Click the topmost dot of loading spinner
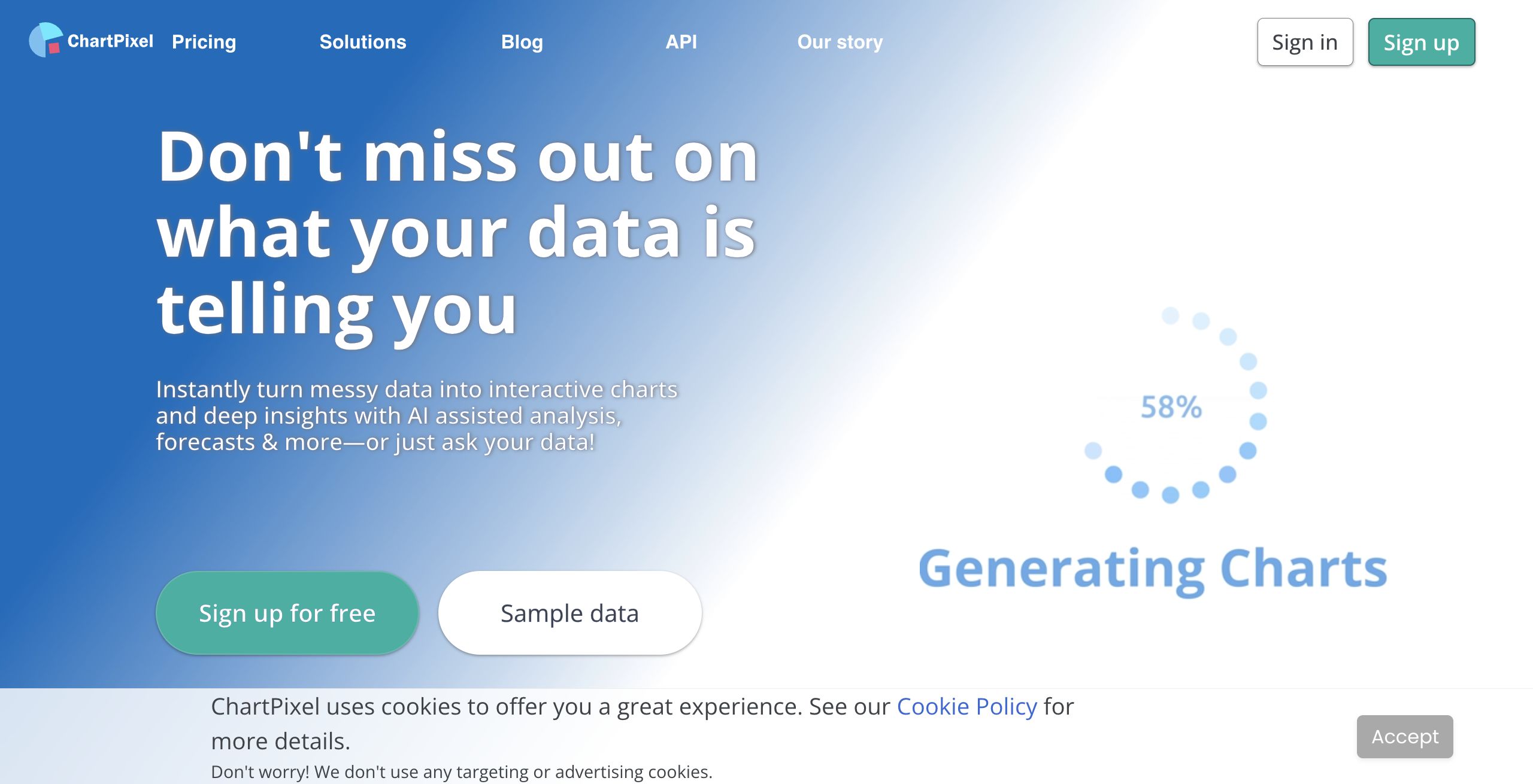The height and width of the screenshot is (784, 1533). [1170, 315]
